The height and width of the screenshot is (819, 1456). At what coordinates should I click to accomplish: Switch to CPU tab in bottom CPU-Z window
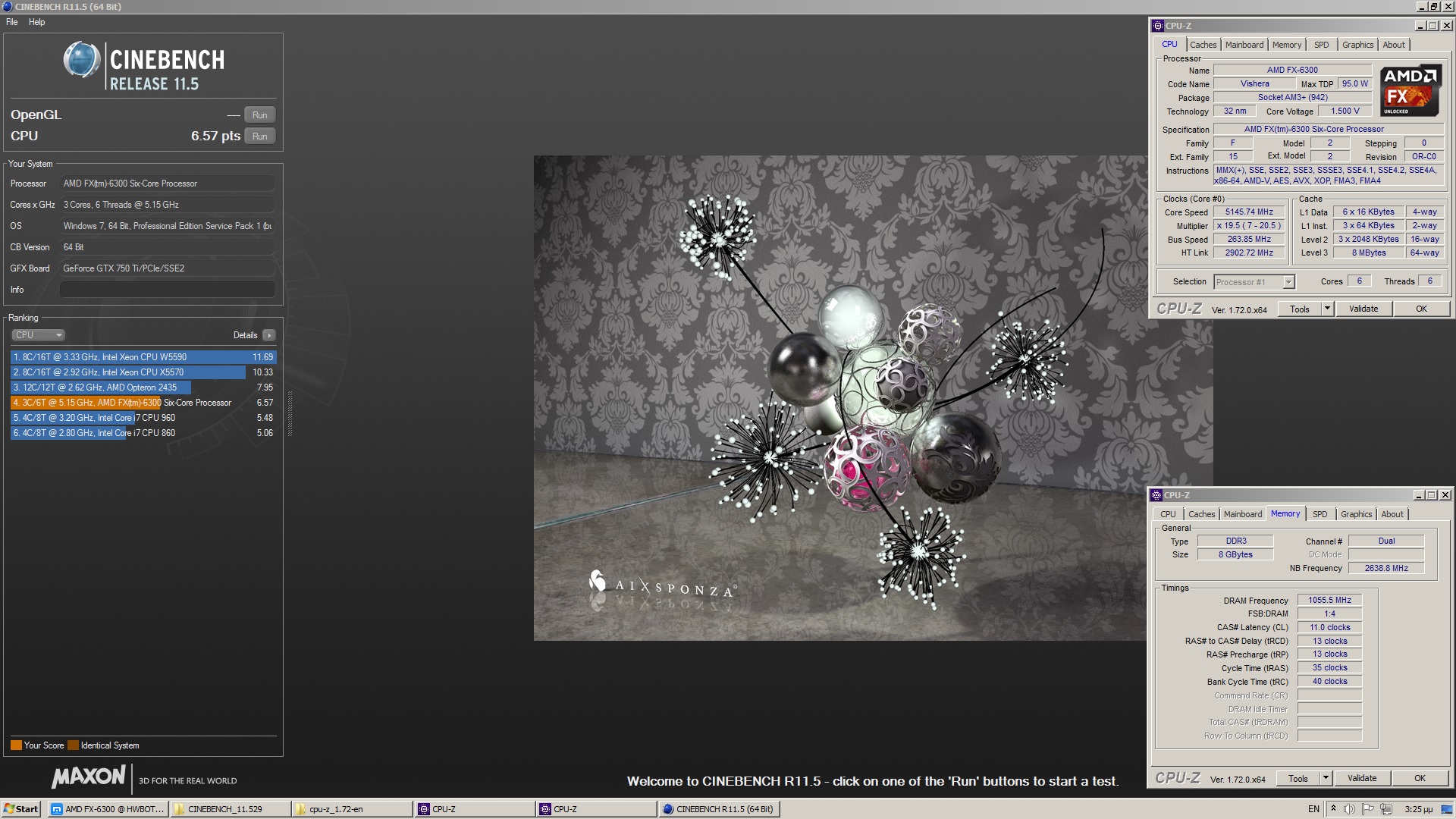point(1168,514)
